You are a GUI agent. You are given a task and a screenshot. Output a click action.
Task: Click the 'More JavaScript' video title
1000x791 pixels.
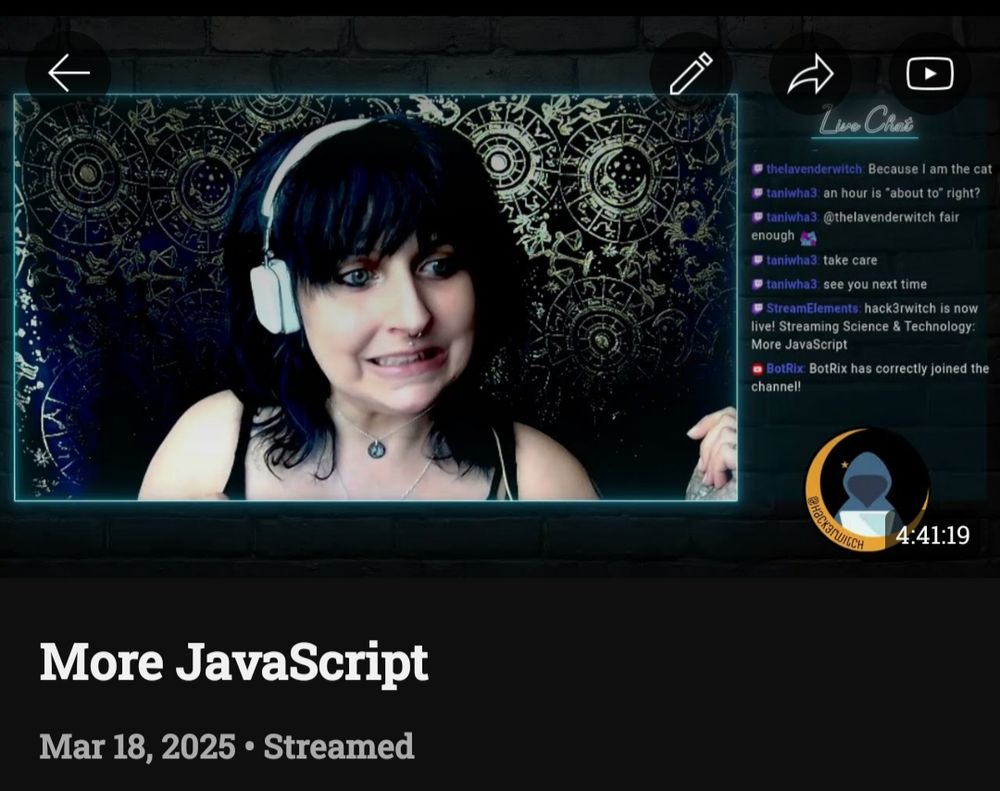(x=236, y=661)
